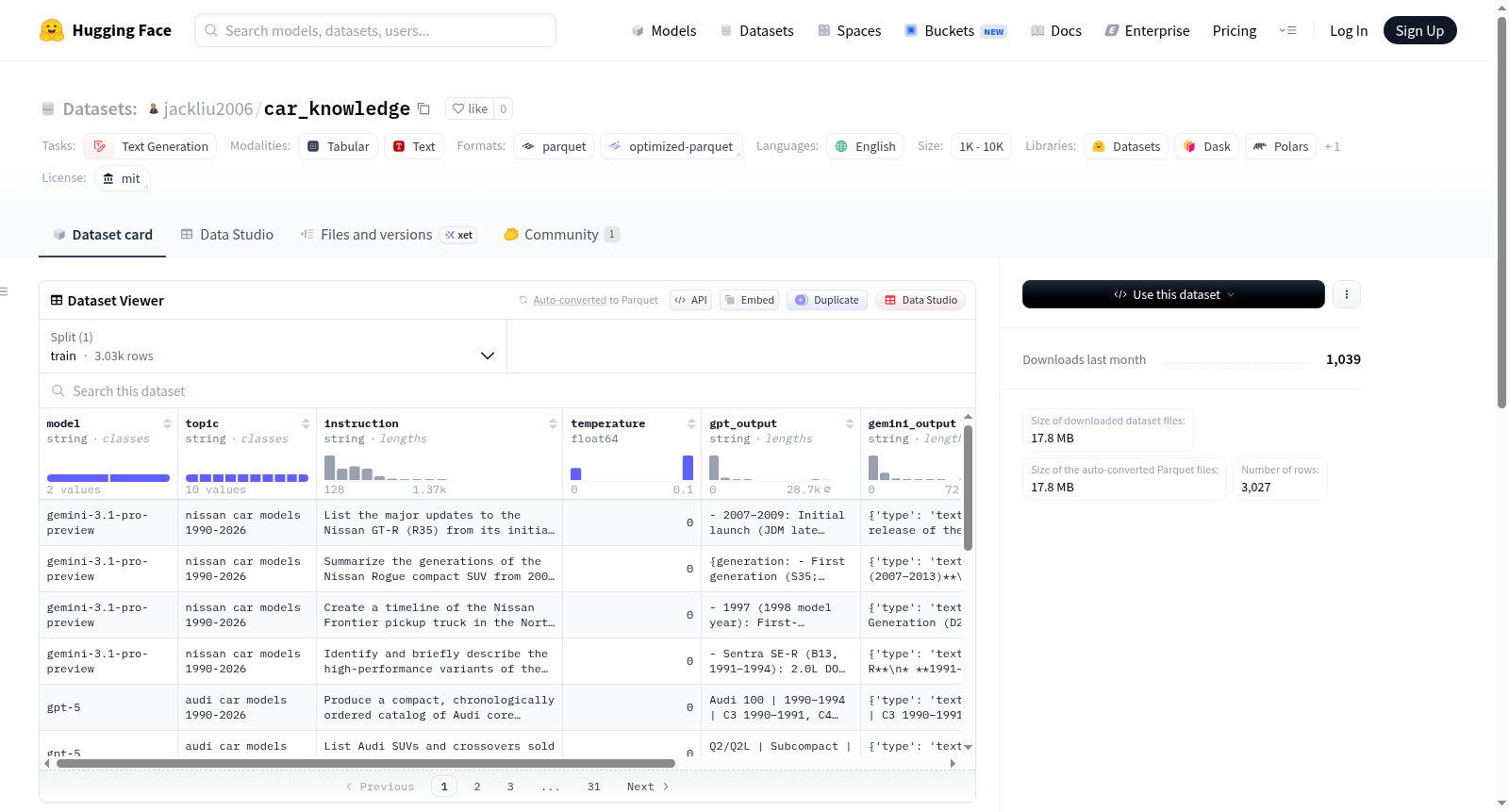Go to page 2 of results

(477, 787)
